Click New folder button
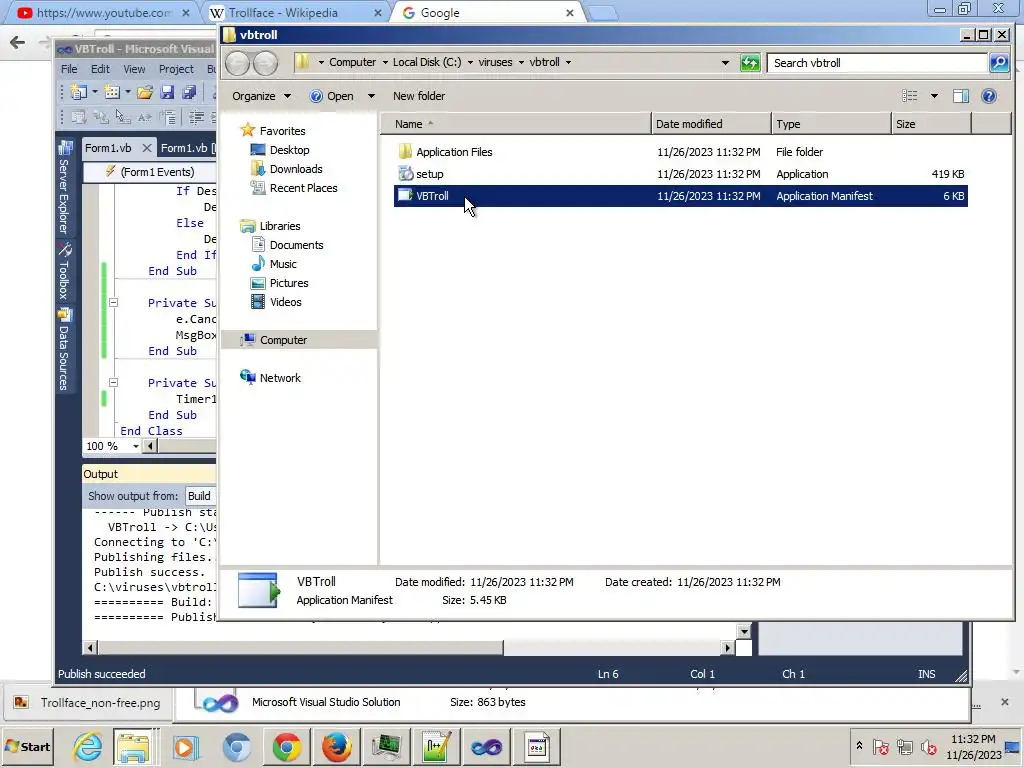1024x768 pixels. [419, 96]
